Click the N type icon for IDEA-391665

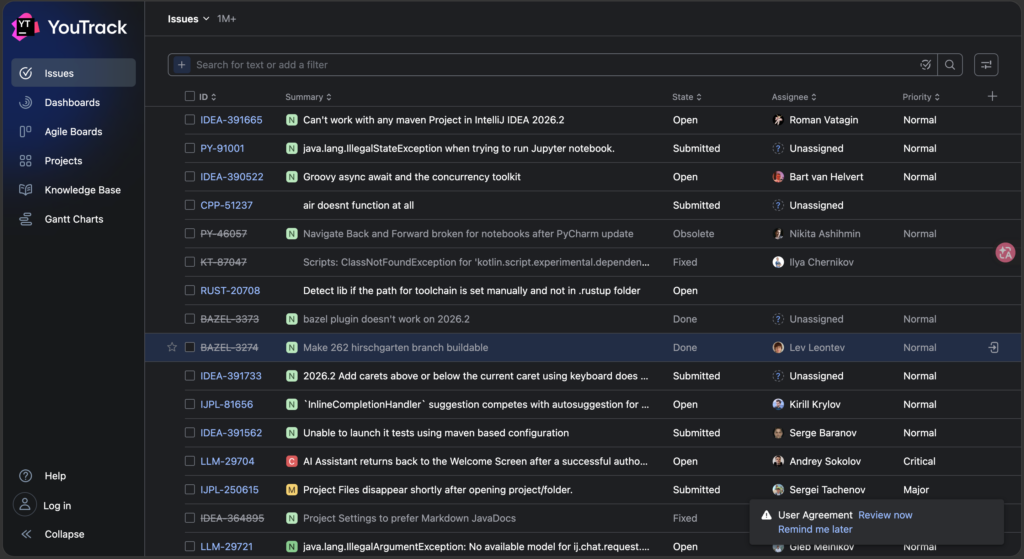292,120
